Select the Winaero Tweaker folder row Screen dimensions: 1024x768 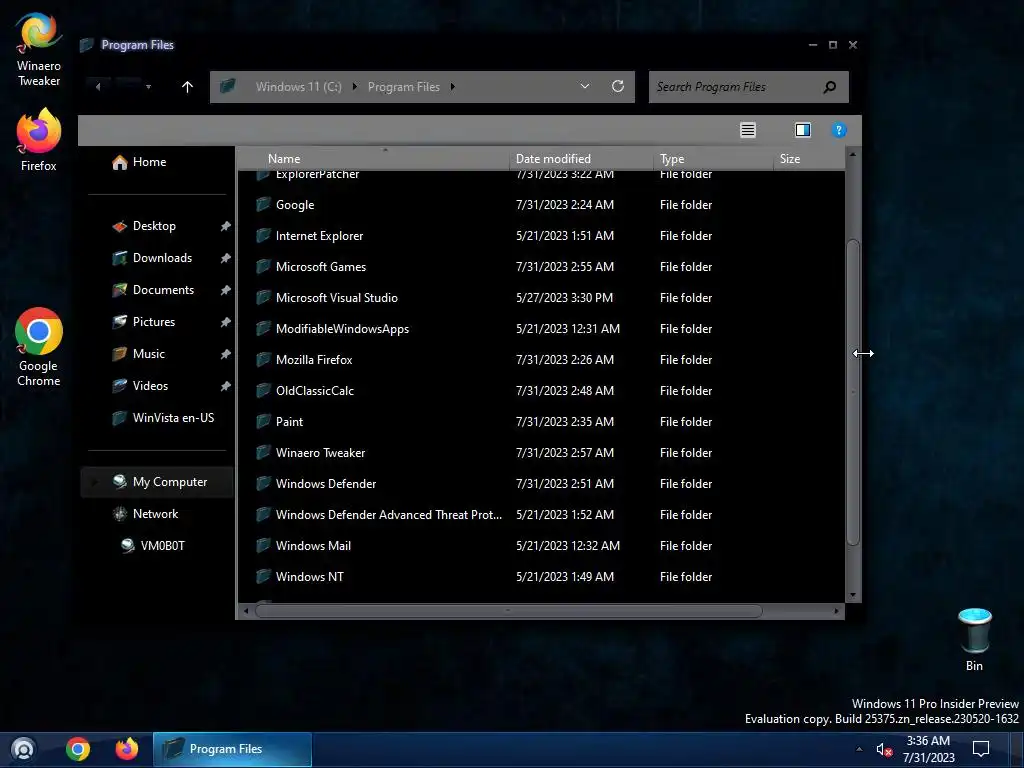point(539,453)
